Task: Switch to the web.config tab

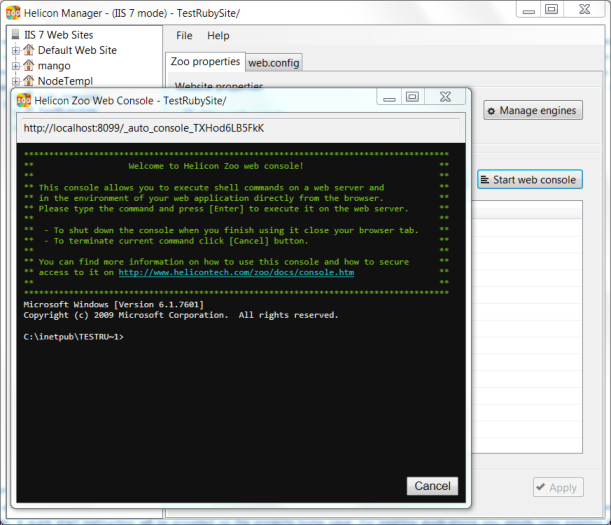Action: coord(274,63)
